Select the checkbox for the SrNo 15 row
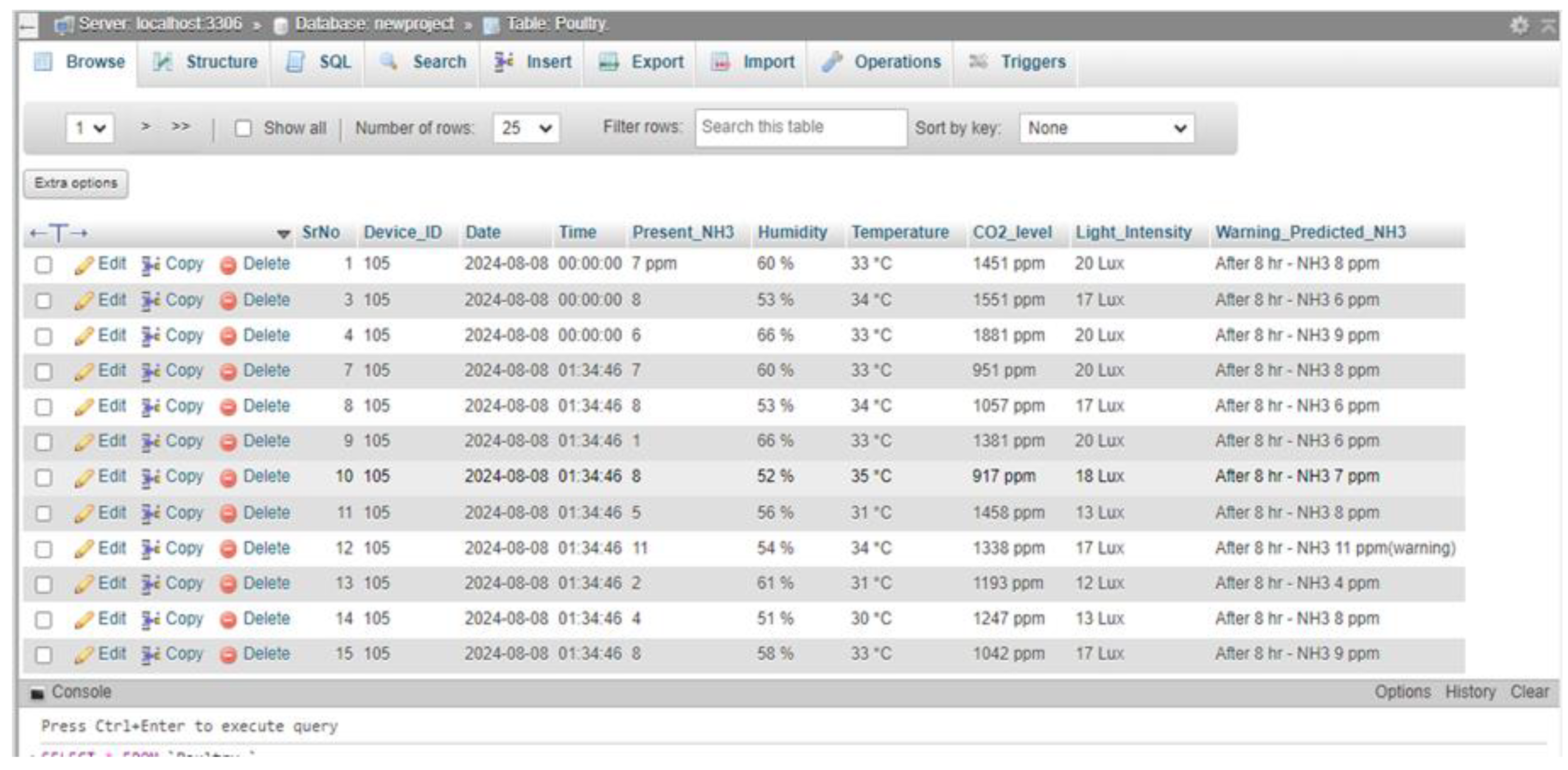This screenshot has width=1568, height=770. pos(43,655)
